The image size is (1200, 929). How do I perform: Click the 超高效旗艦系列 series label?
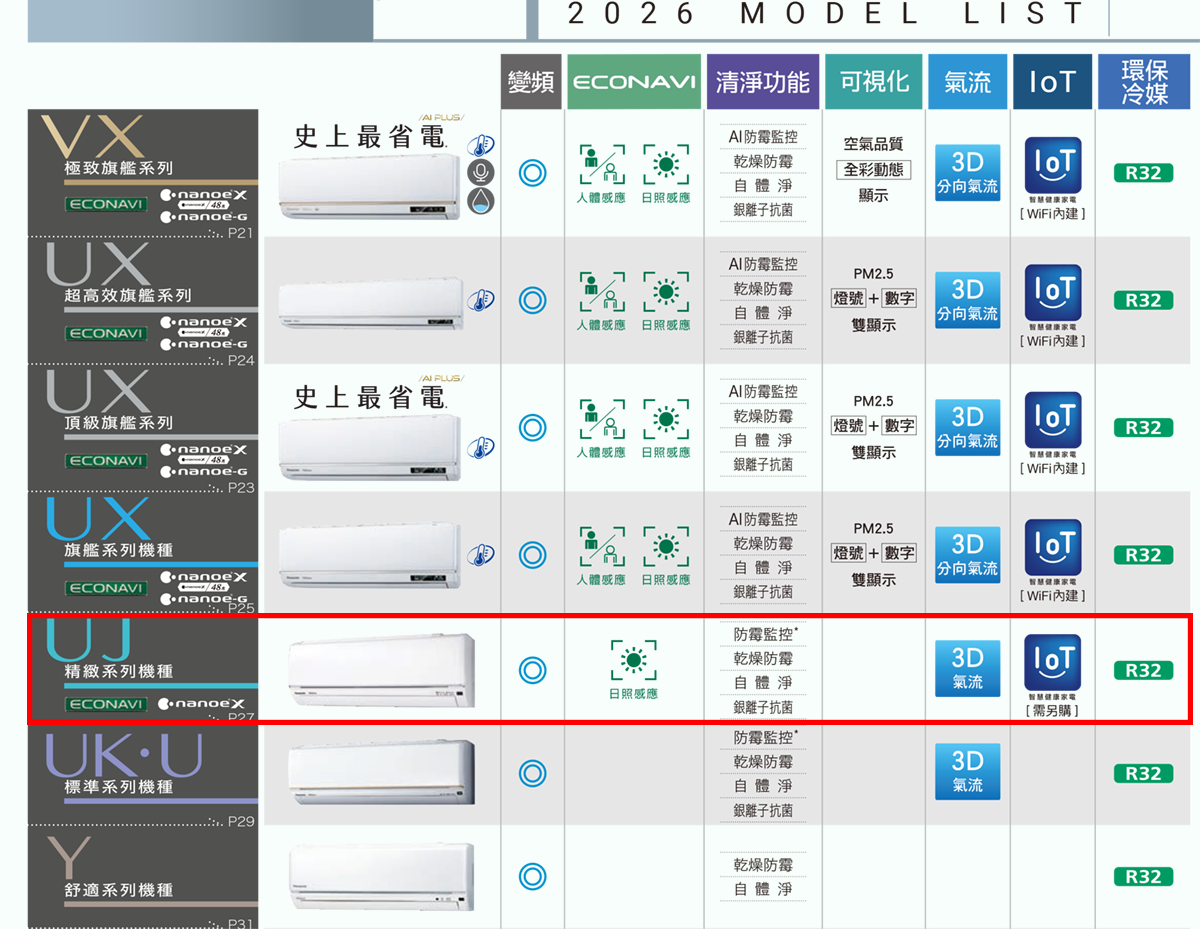(x=127, y=295)
